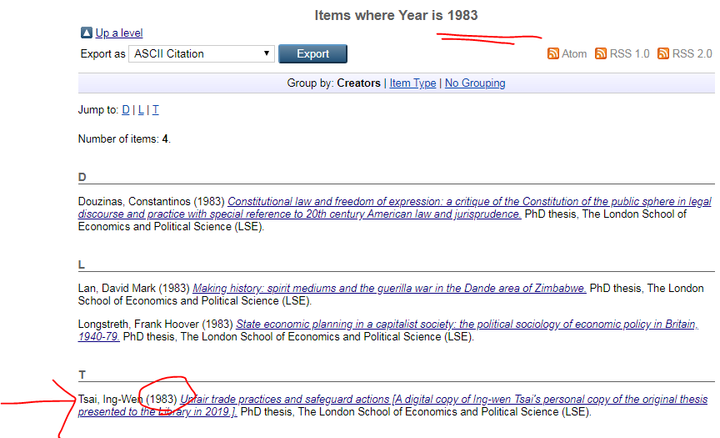Open Longstreth State economic planning thesis

coord(388,331)
